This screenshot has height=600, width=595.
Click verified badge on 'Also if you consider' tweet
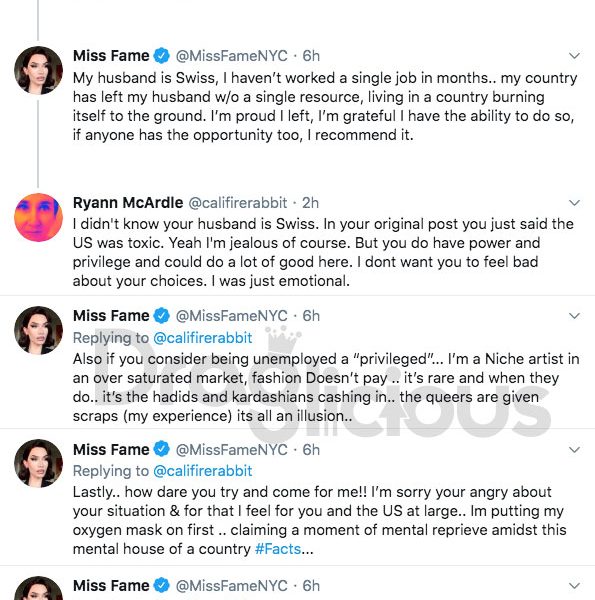point(161,316)
